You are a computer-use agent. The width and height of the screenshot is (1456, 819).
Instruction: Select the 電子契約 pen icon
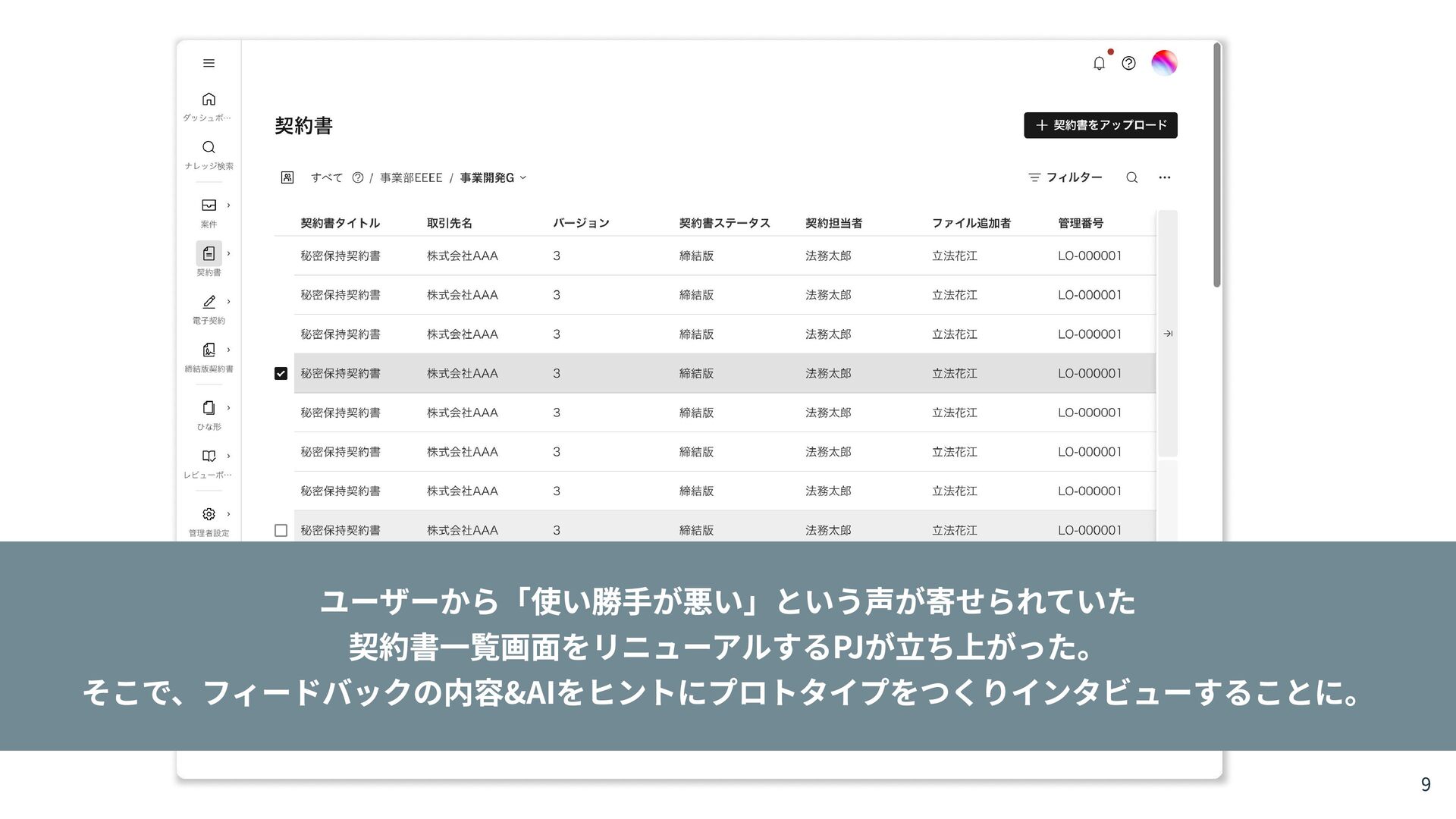click(x=209, y=302)
